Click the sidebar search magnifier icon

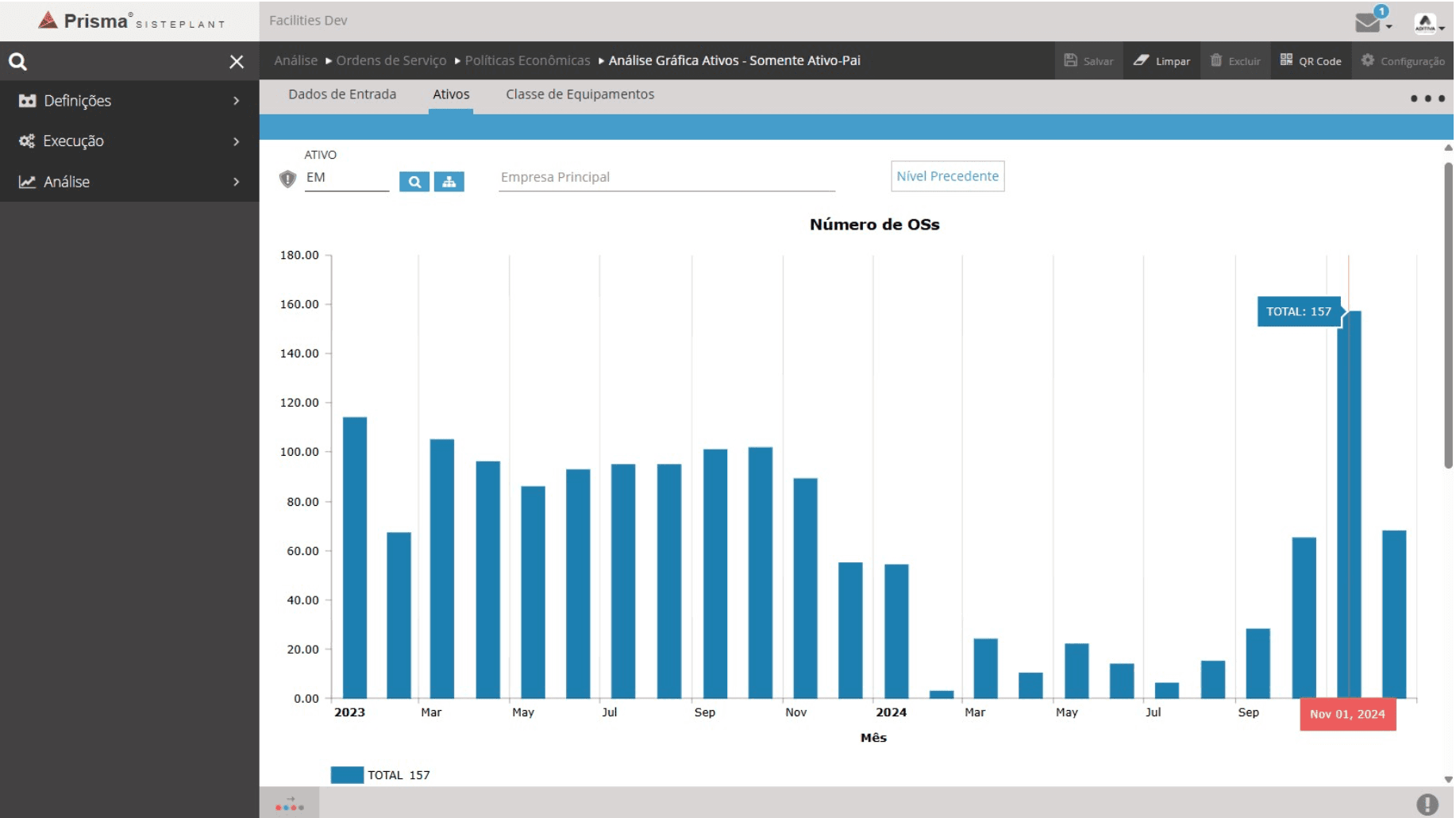[17, 61]
